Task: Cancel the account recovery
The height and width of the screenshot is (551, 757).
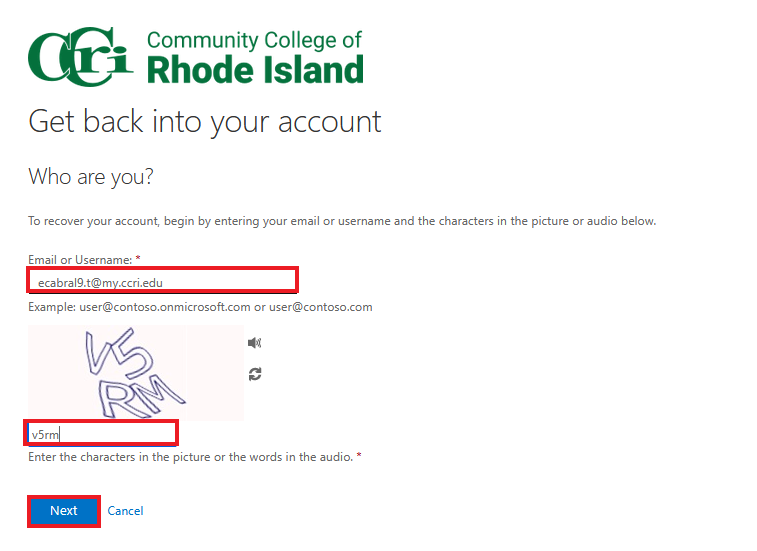Action: pos(125,511)
